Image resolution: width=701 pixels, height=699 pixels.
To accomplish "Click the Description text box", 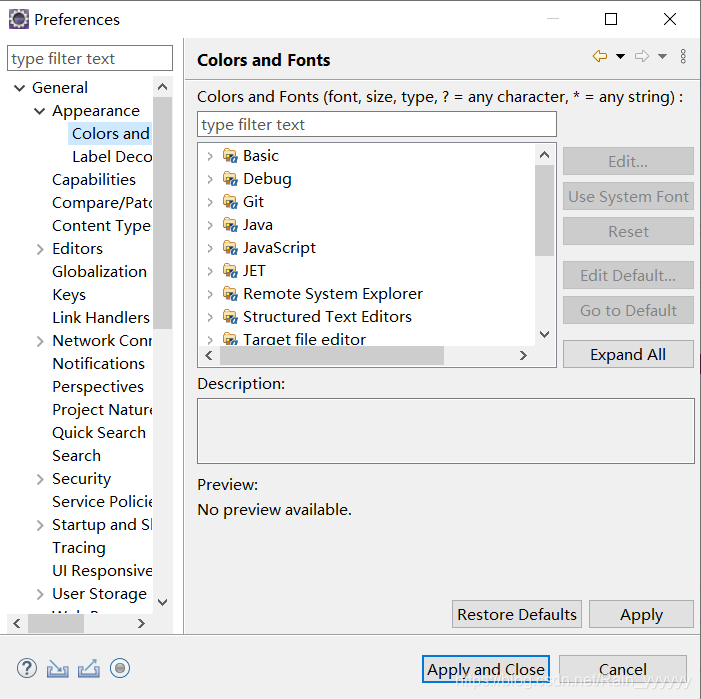I will [446, 431].
